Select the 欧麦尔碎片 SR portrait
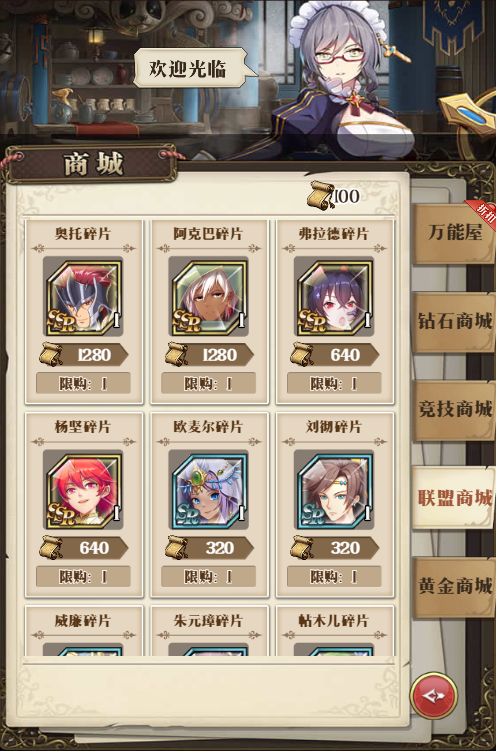Image resolution: width=496 pixels, height=751 pixels. pos(209,489)
